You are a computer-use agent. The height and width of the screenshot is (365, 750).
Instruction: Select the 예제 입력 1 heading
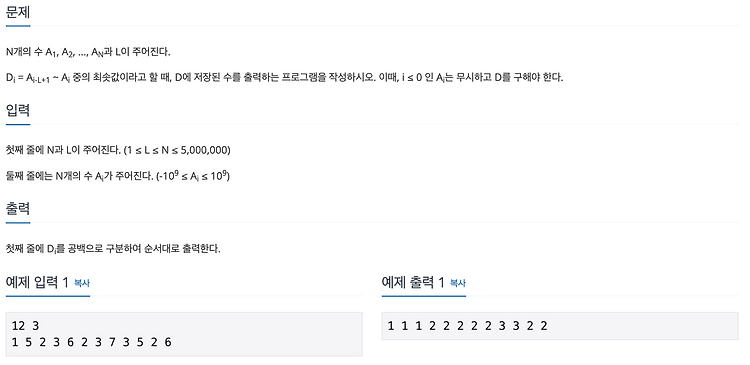(x=37, y=283)
